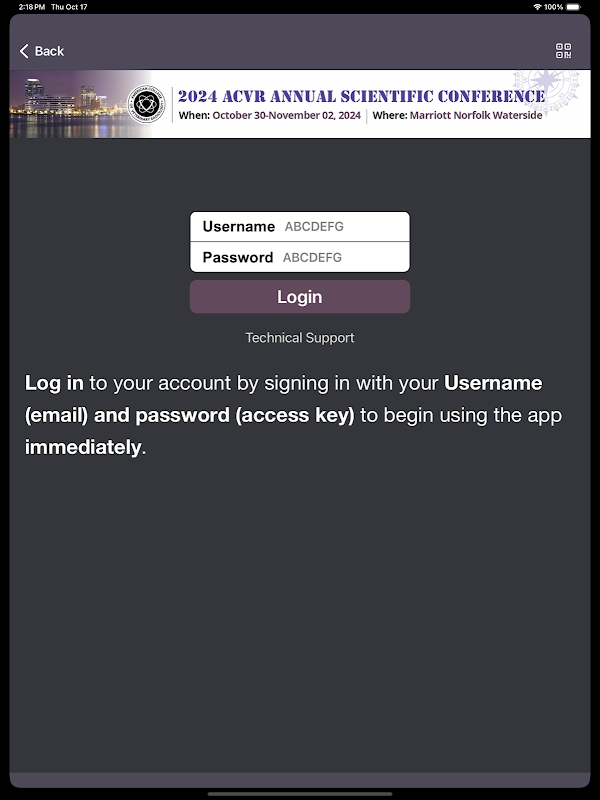Open the Technical Support link
600x800 pixels.
[300, 338]
